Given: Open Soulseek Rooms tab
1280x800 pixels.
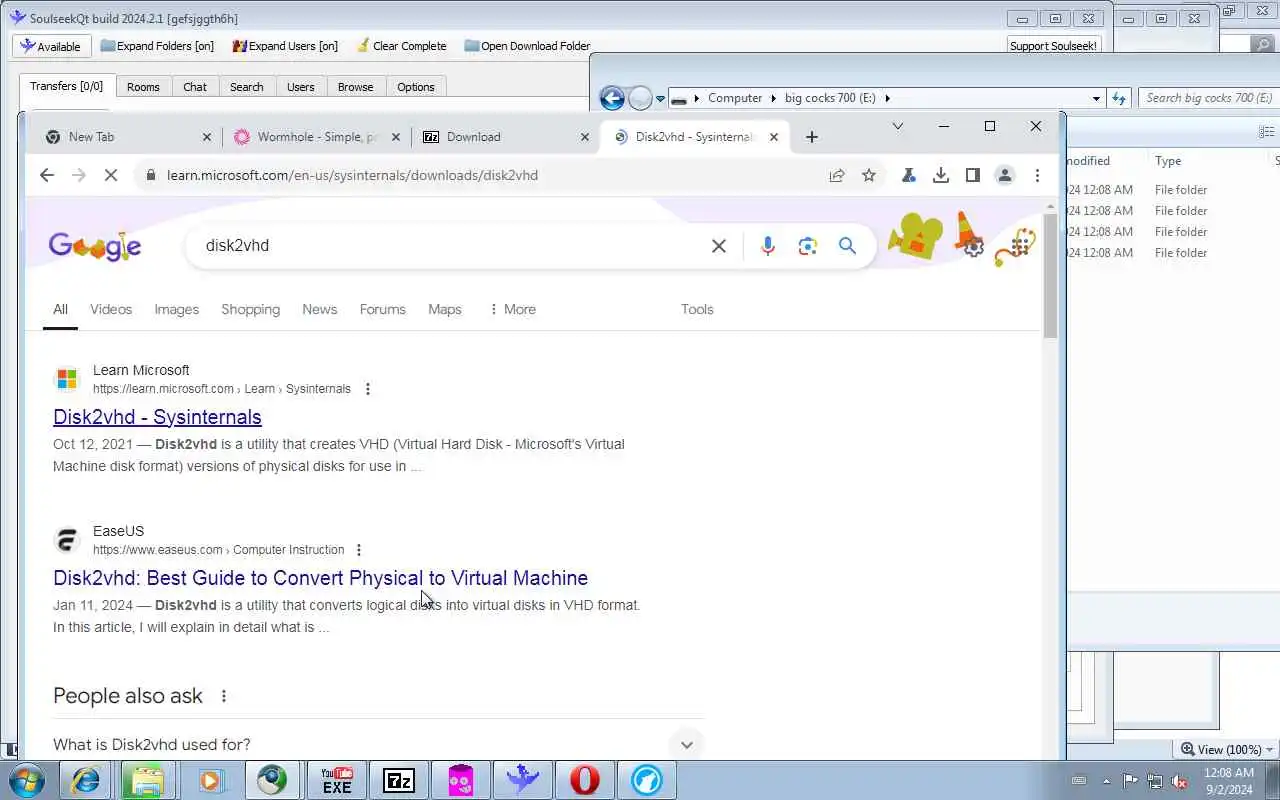Looking at the screenshot, I should 143,87.
